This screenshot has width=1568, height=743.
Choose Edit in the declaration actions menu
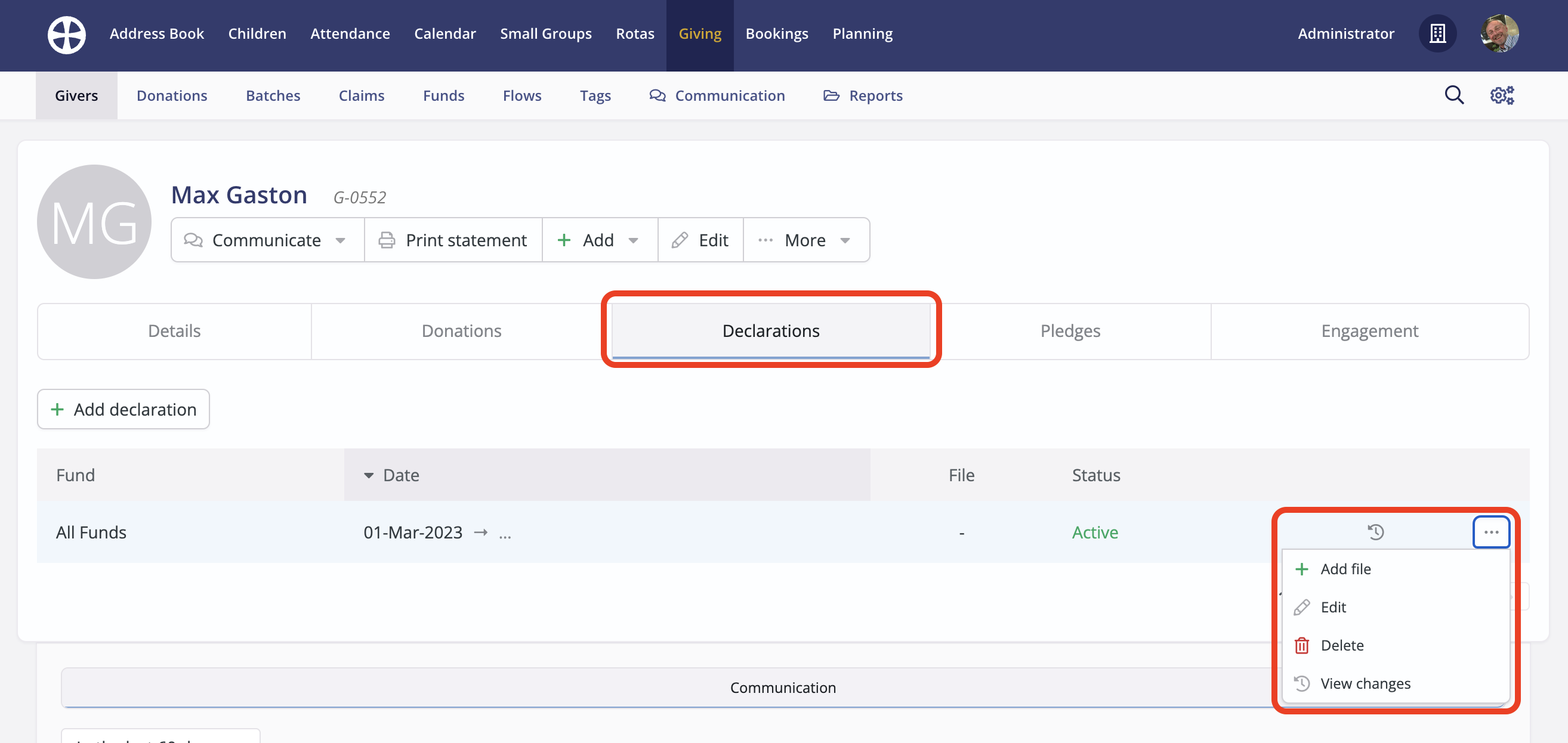click(x=1332, y=606)
